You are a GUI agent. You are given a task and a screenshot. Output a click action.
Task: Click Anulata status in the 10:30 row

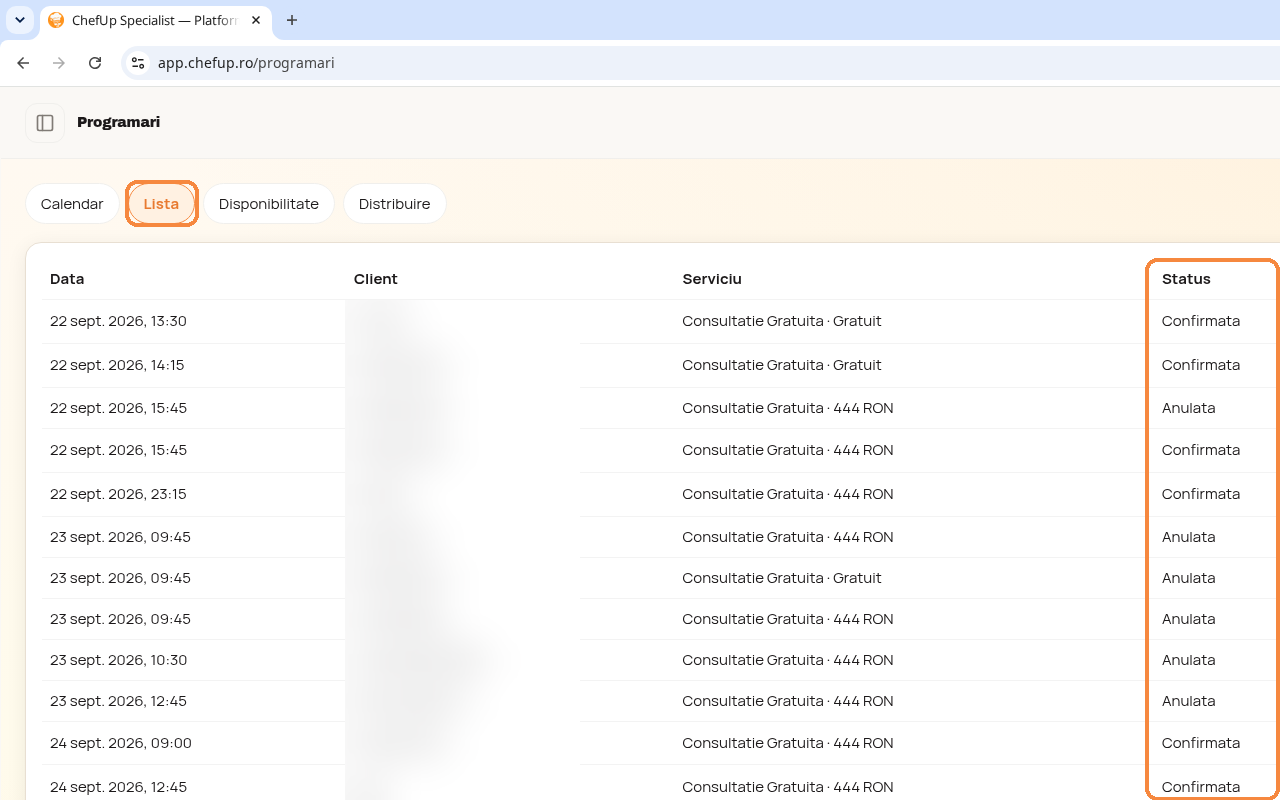tap(1189, 660)
